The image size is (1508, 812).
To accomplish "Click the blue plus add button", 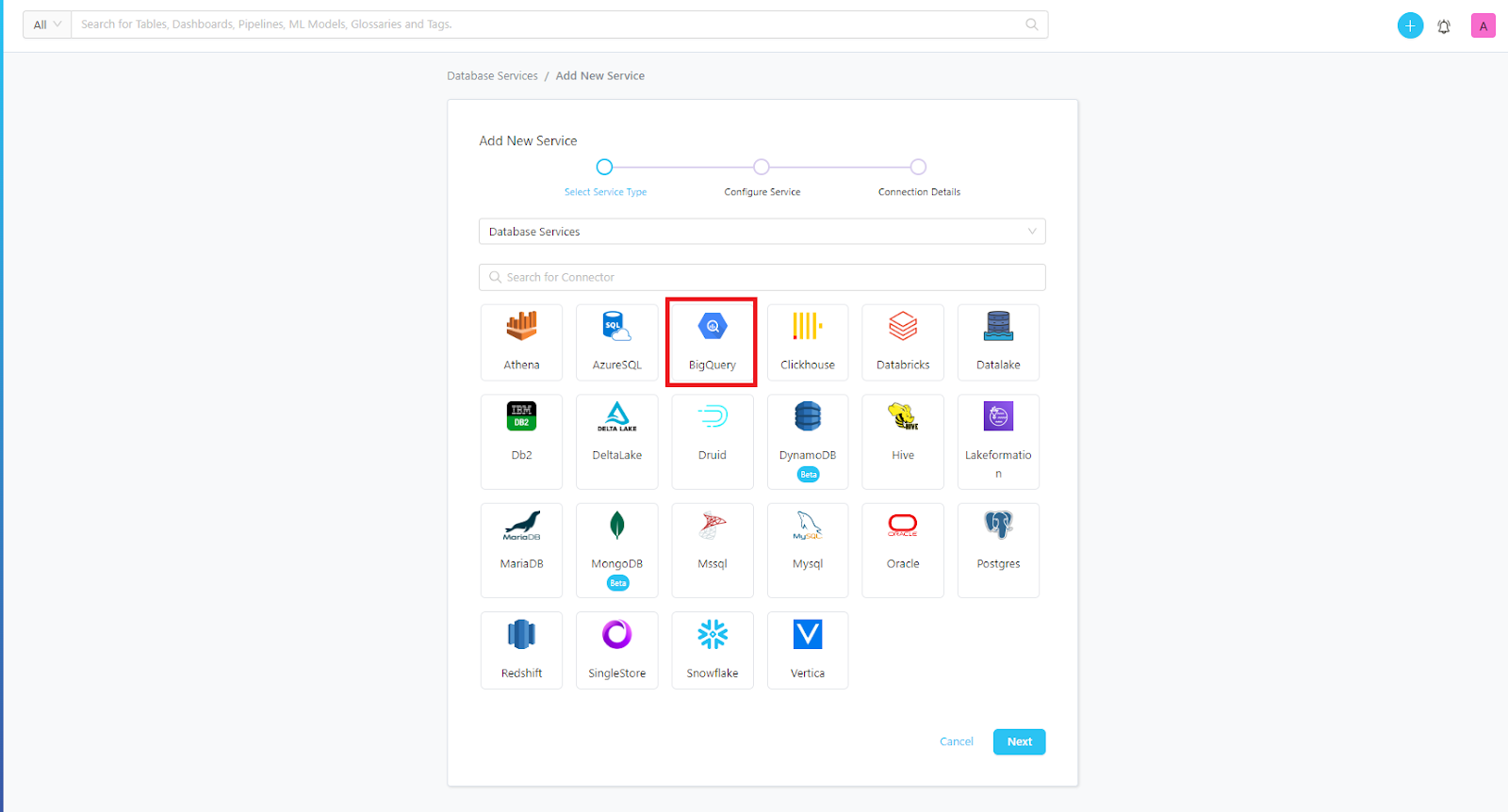I will click(x=1410, y=26).
